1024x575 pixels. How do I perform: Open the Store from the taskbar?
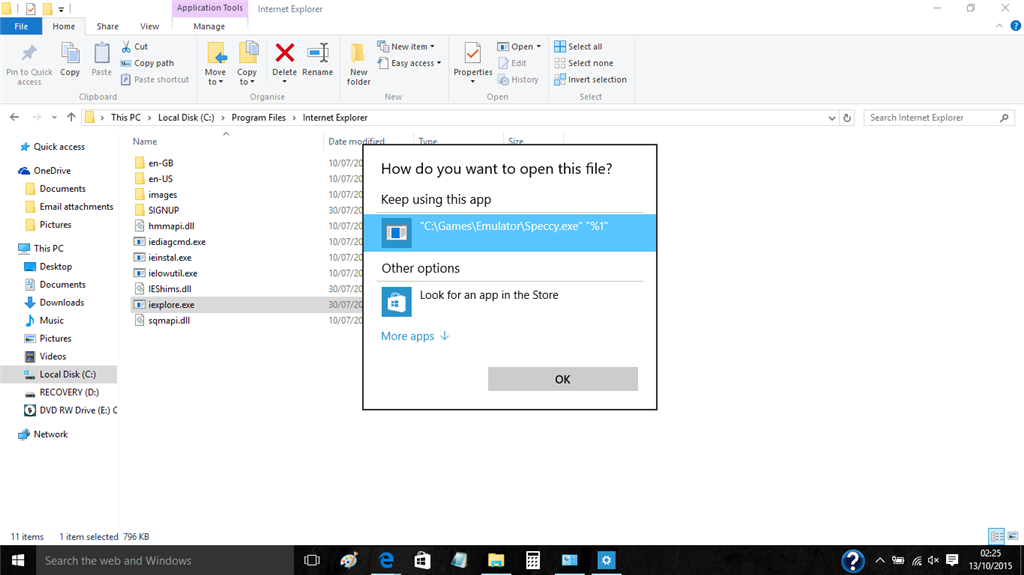click(x=423, y=561)
